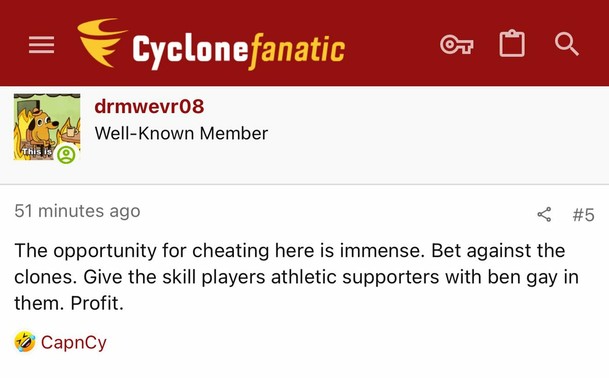Viewport: 609px width, 378px height.
Task: Click the laughing emoji reaction icon
Action: coord(25,342)
